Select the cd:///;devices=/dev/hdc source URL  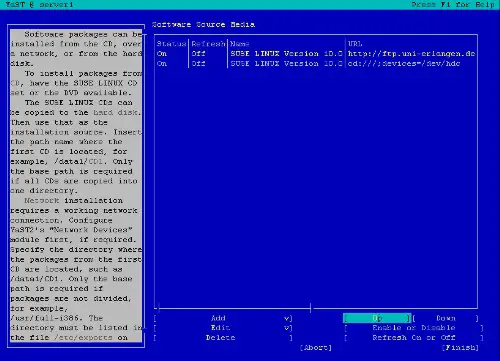point(404,63)
